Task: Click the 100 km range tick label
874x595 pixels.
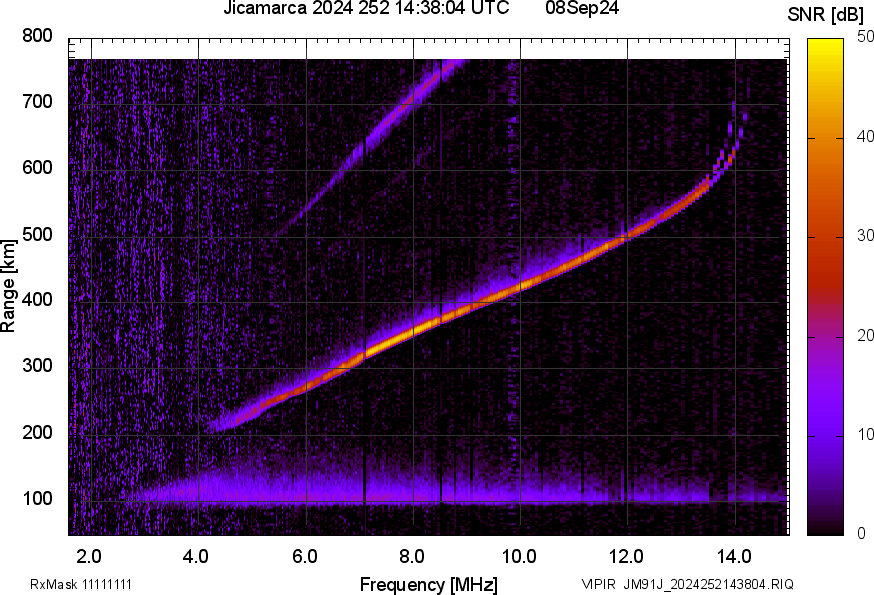Action: tap(36, 500)
